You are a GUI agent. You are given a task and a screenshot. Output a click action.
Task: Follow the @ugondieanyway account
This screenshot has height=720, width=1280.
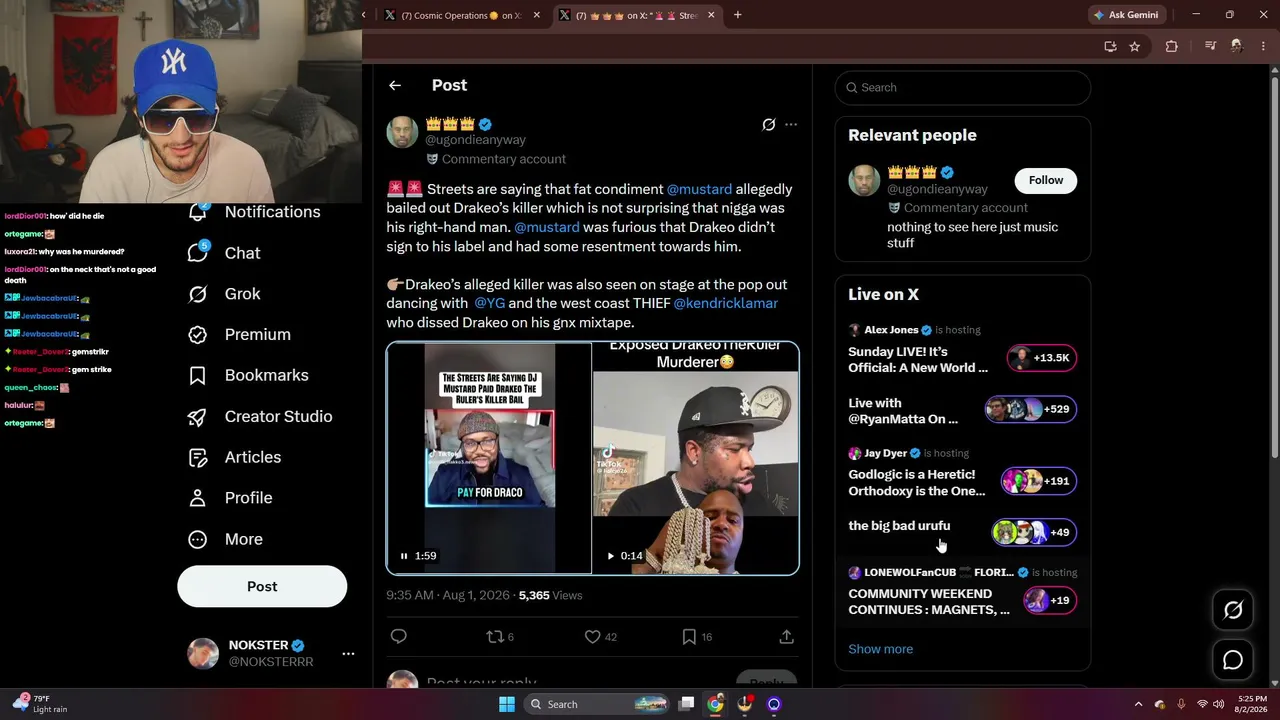point(1046,180)
